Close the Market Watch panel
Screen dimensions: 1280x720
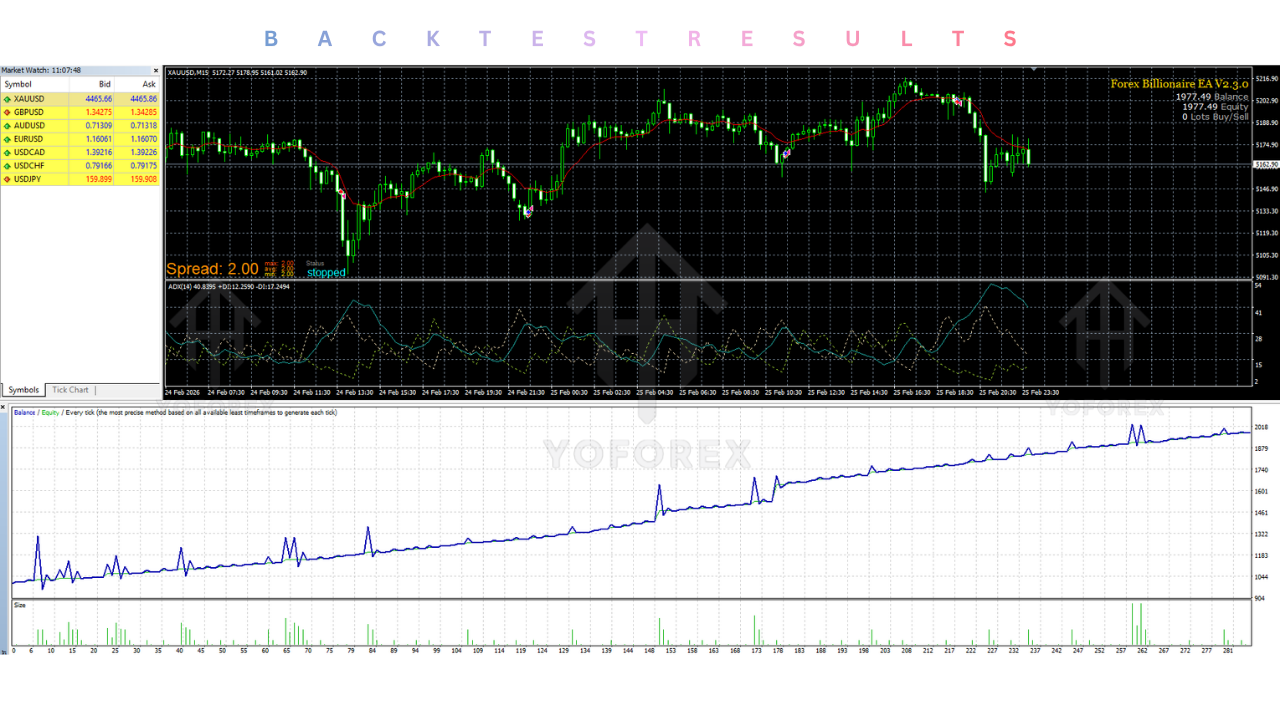coord(156,70)
